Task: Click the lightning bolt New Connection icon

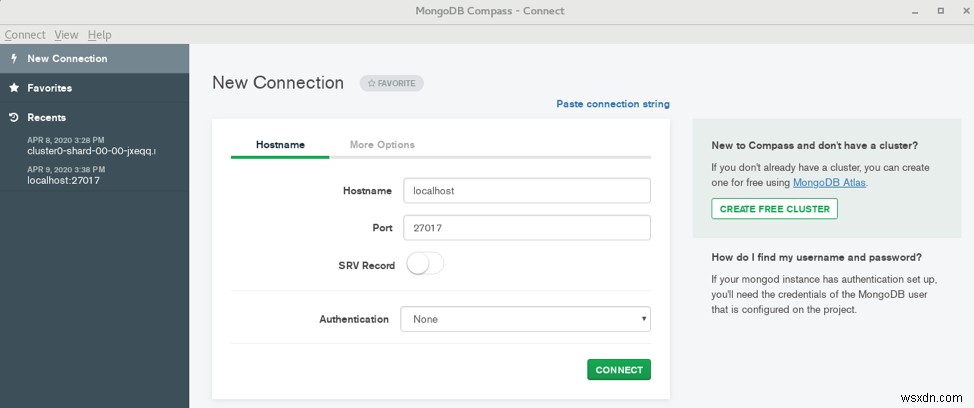Action: click(x=14, y=58)
